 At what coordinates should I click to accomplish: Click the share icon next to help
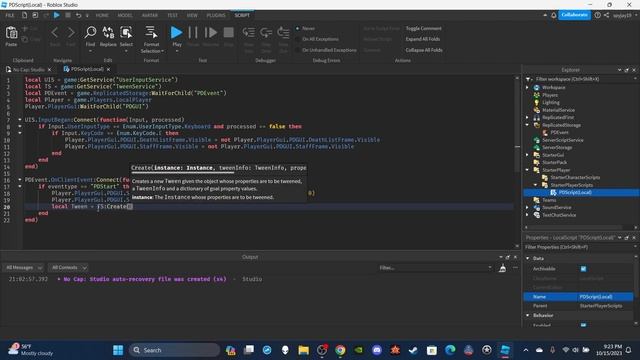(x=607, y=15)
